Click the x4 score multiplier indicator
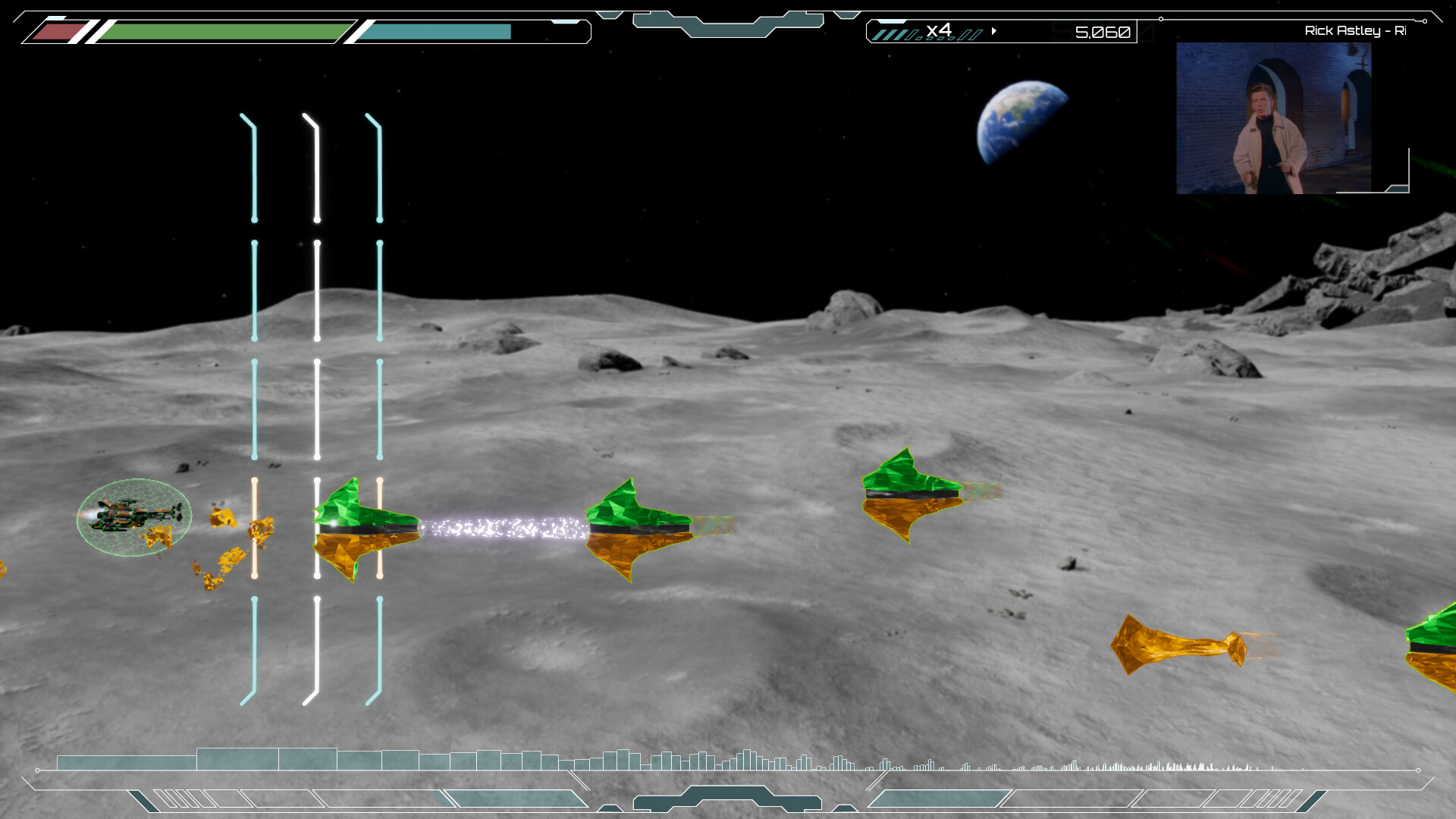 click(939, 30)
